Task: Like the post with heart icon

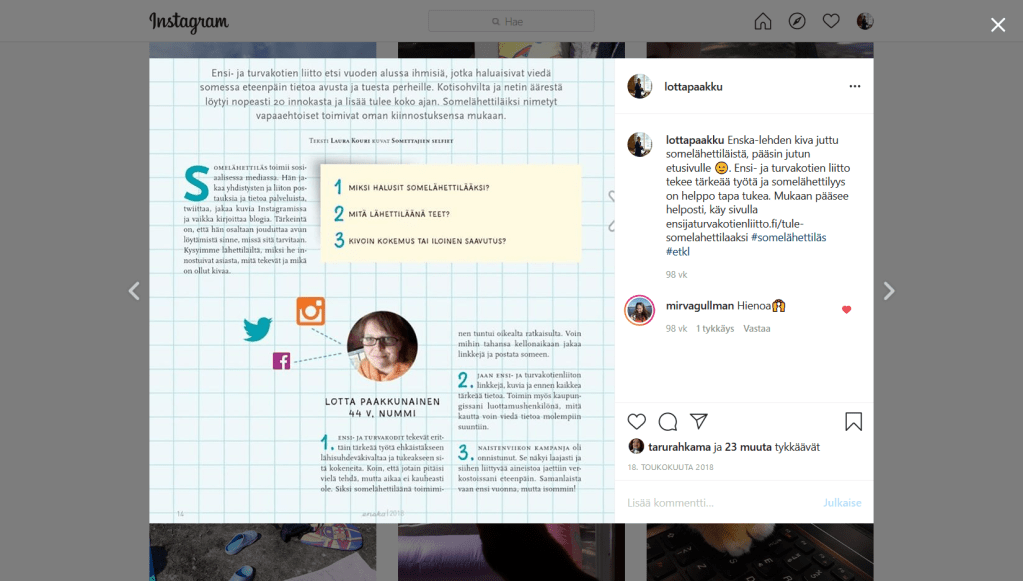Action: coord(637,421)
